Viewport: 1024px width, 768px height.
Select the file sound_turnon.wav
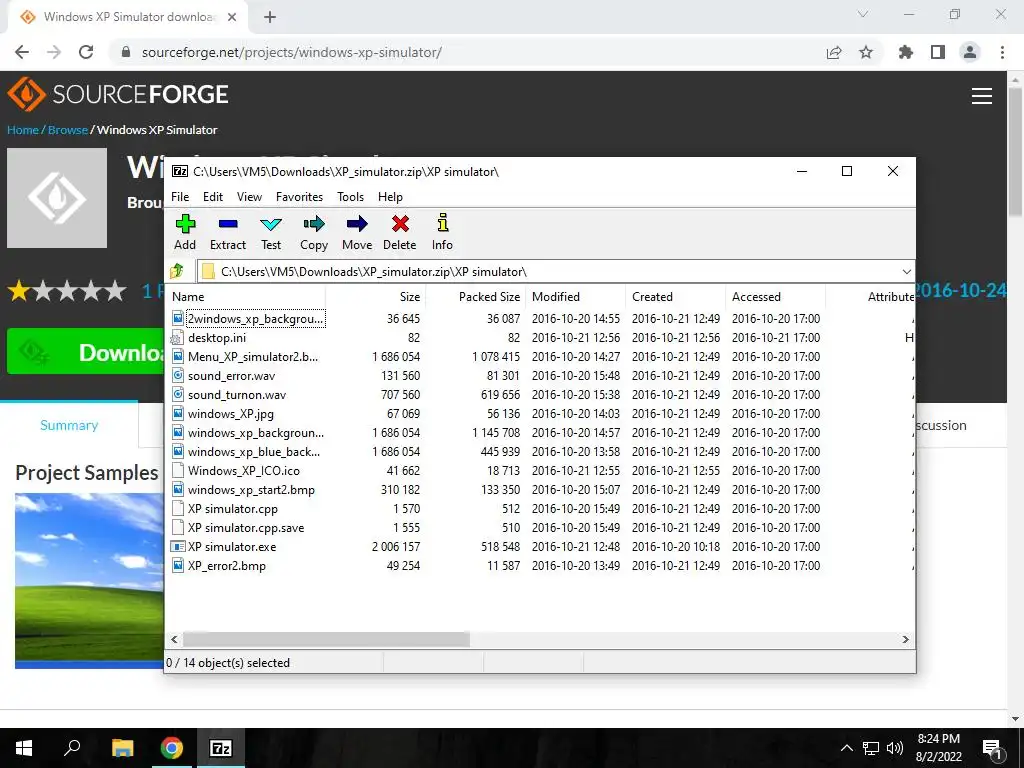(236, 394)
